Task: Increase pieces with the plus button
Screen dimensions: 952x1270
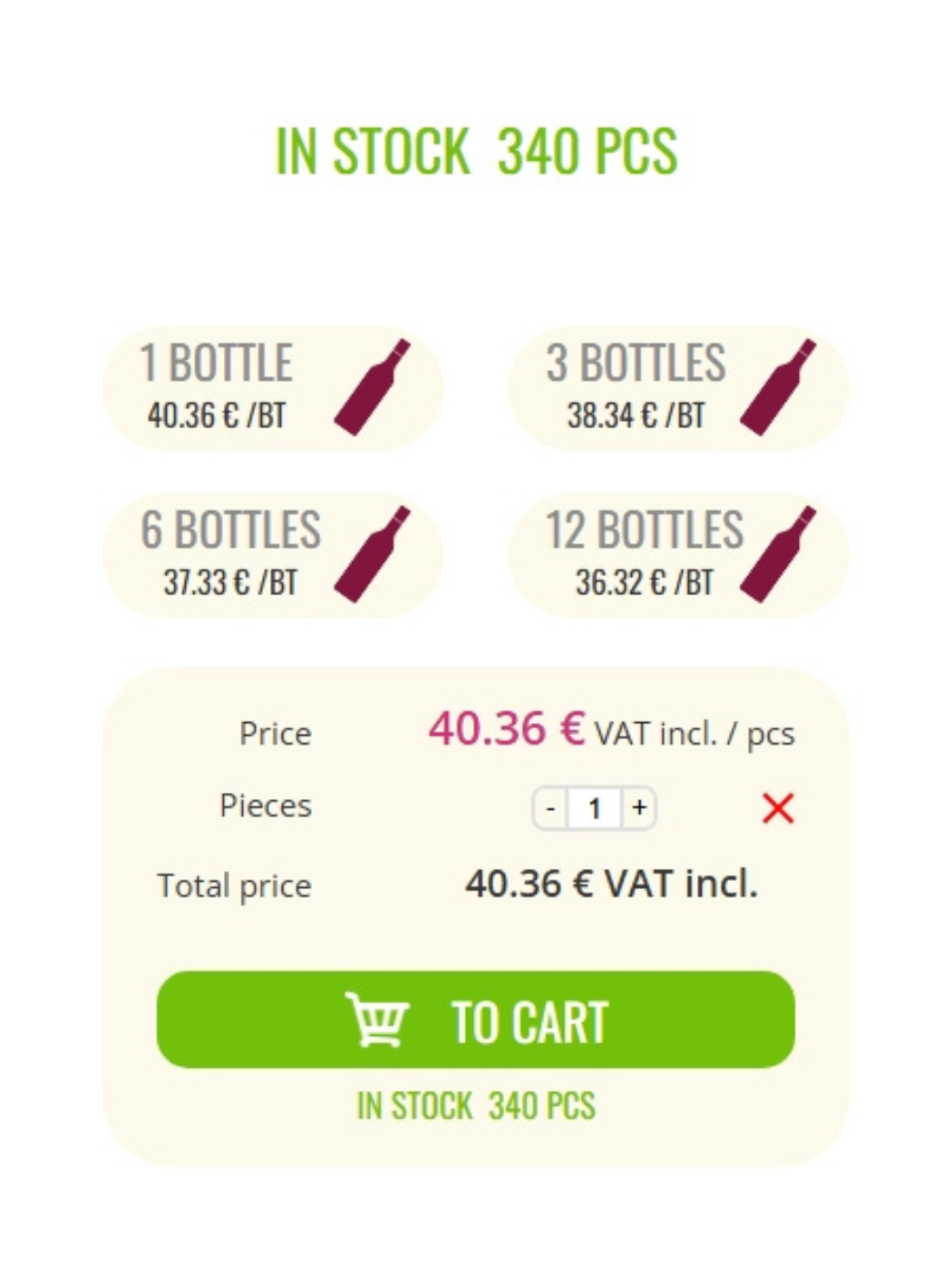Action: pos(639,807)
